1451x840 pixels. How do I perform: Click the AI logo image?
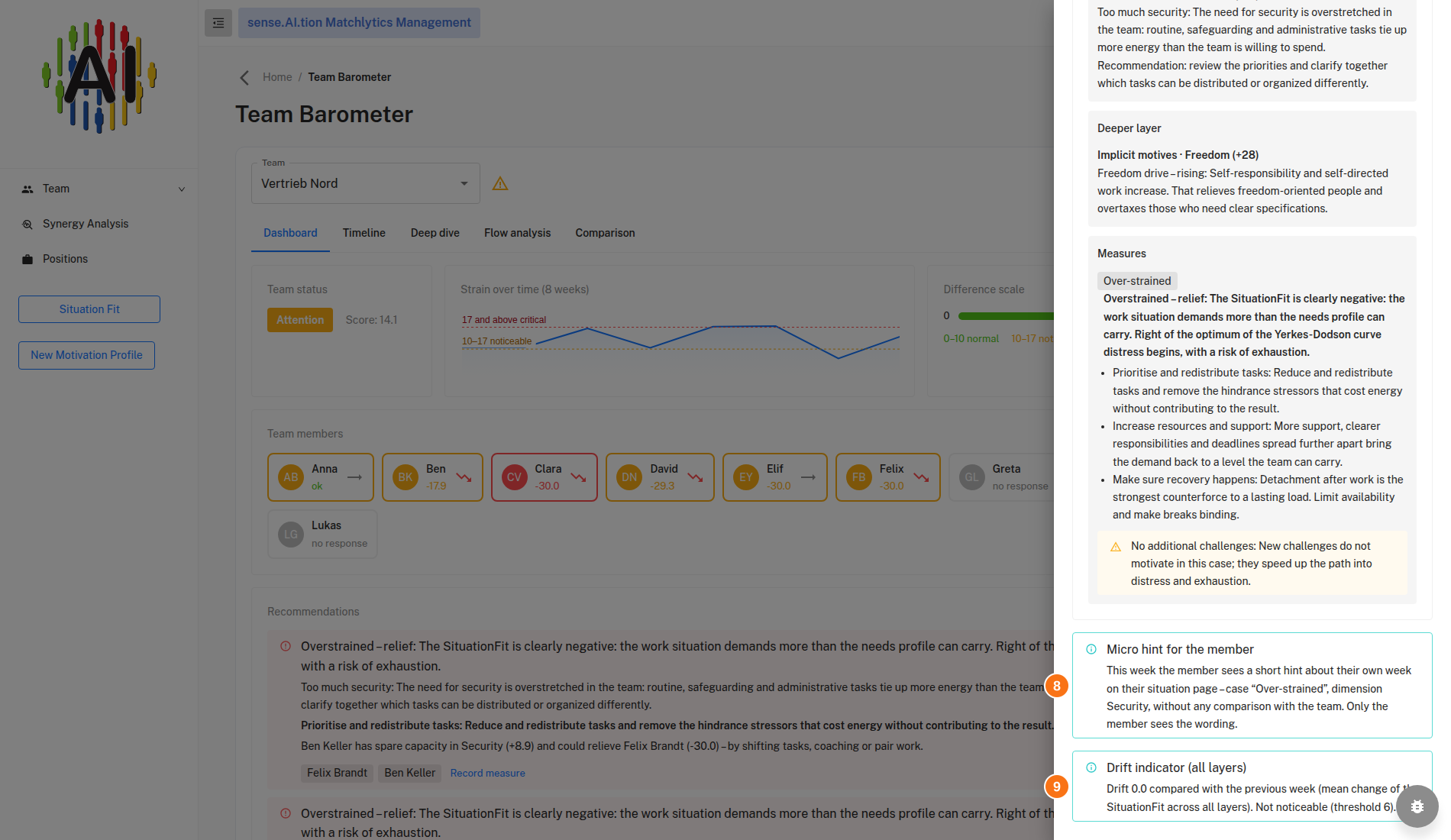pos(99,76)
